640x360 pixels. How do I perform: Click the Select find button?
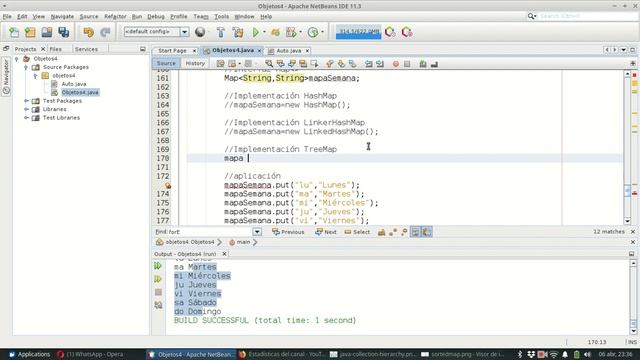[x=357, y=232]
